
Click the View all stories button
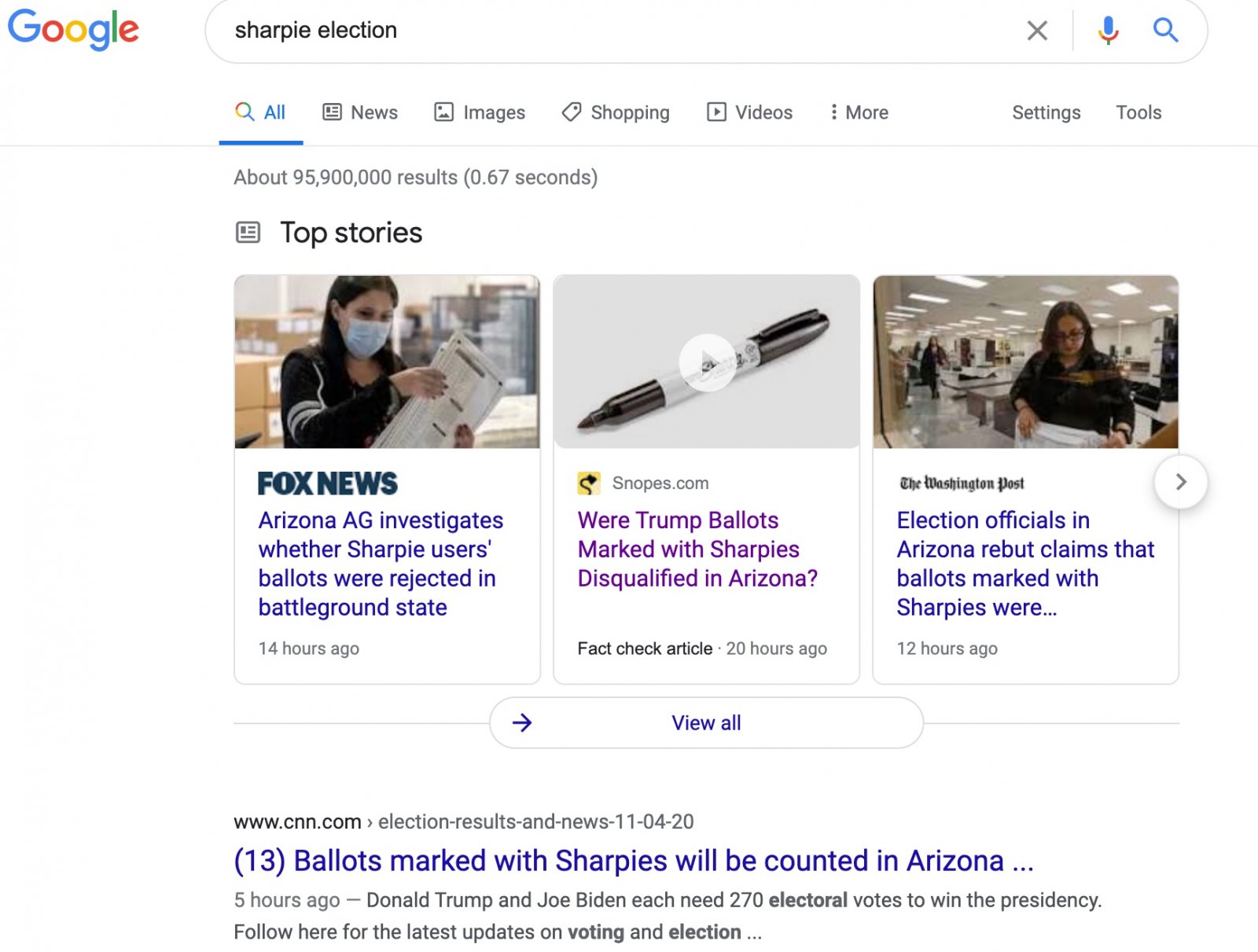[706, 722]
